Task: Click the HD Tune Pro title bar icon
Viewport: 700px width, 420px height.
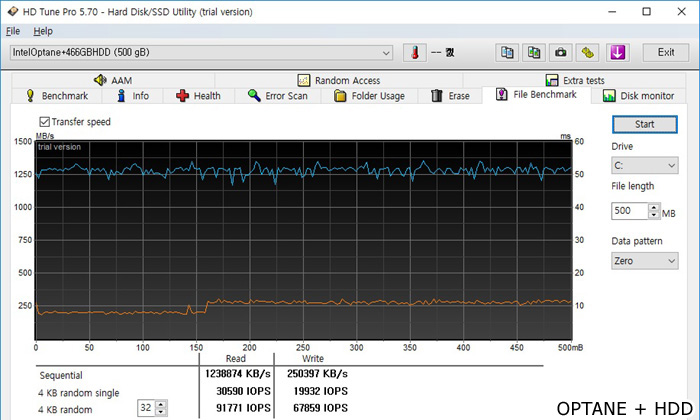Action: pyautogui.click(x=12, y=12)
